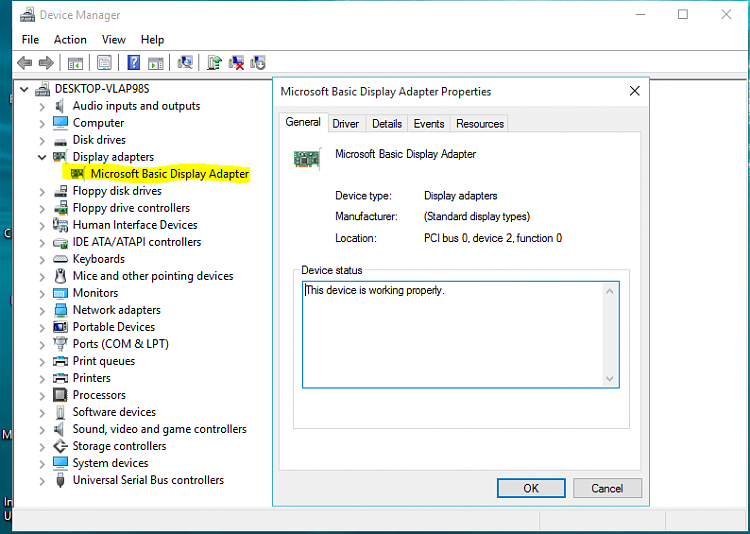Select the DESKTOP-VLAP98S computer name

pos(102,89)
